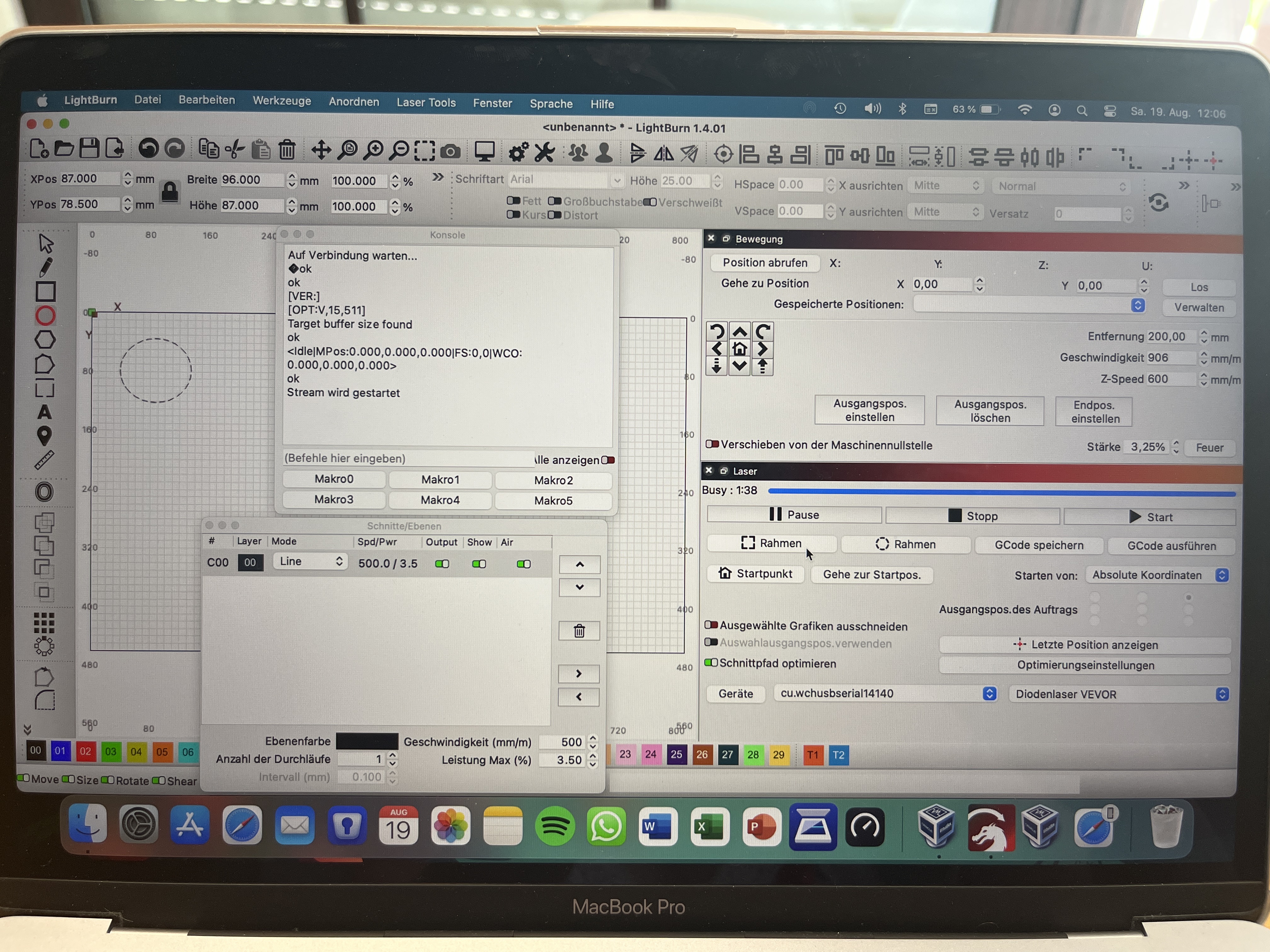Click the Stopp button

973,516
